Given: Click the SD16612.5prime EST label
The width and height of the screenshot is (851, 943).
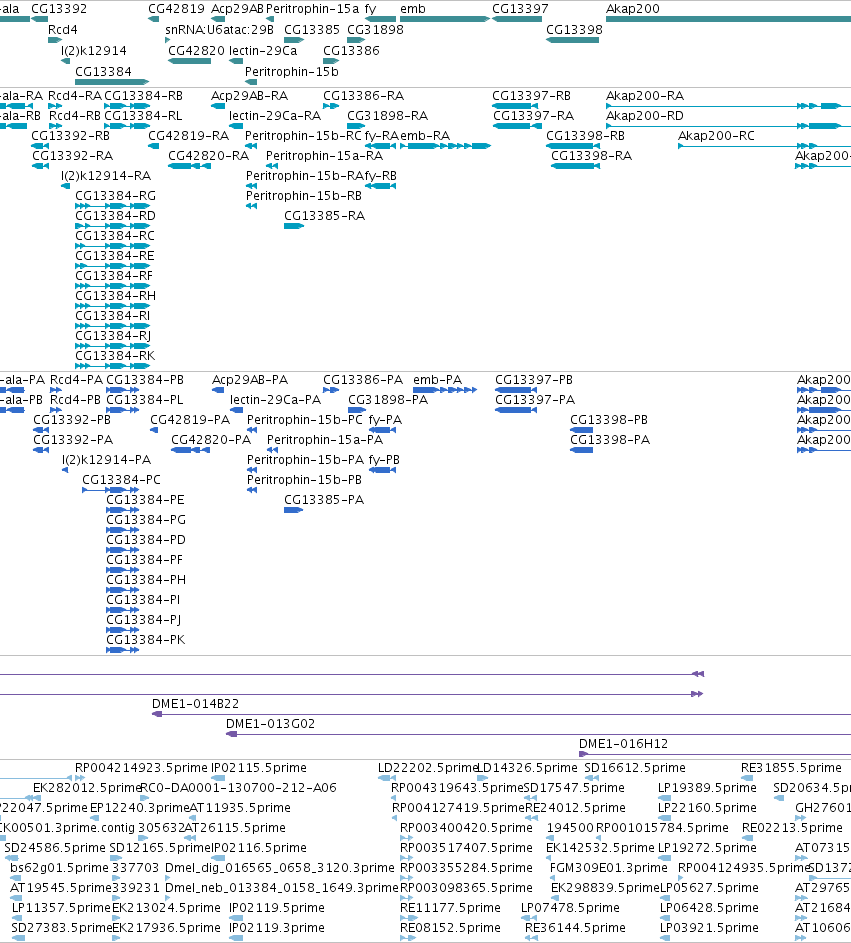Looking at the screenshot, I should click(x=635, y=767).
